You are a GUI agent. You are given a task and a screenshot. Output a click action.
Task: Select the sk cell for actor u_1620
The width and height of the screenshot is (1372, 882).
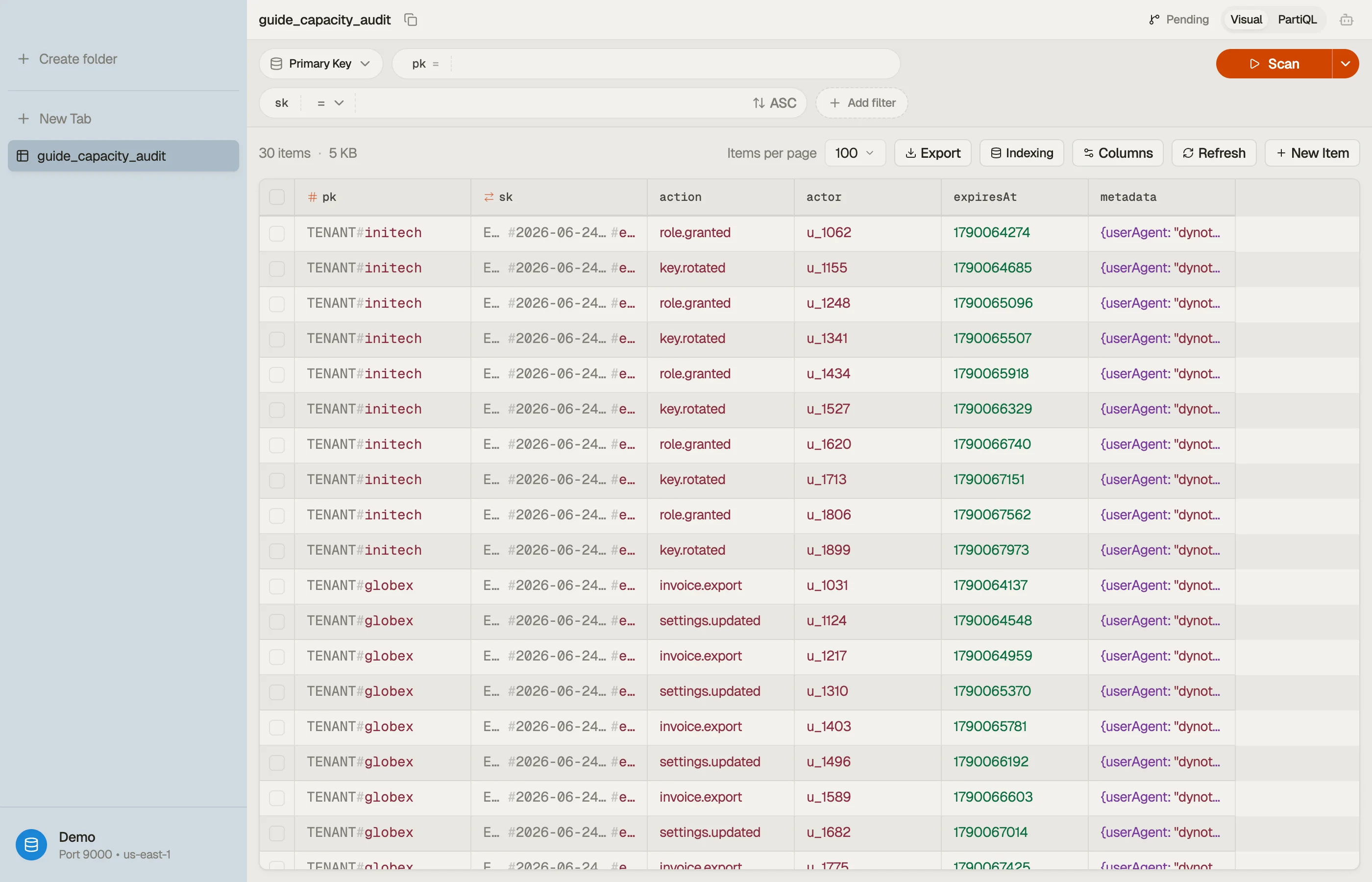559,444
